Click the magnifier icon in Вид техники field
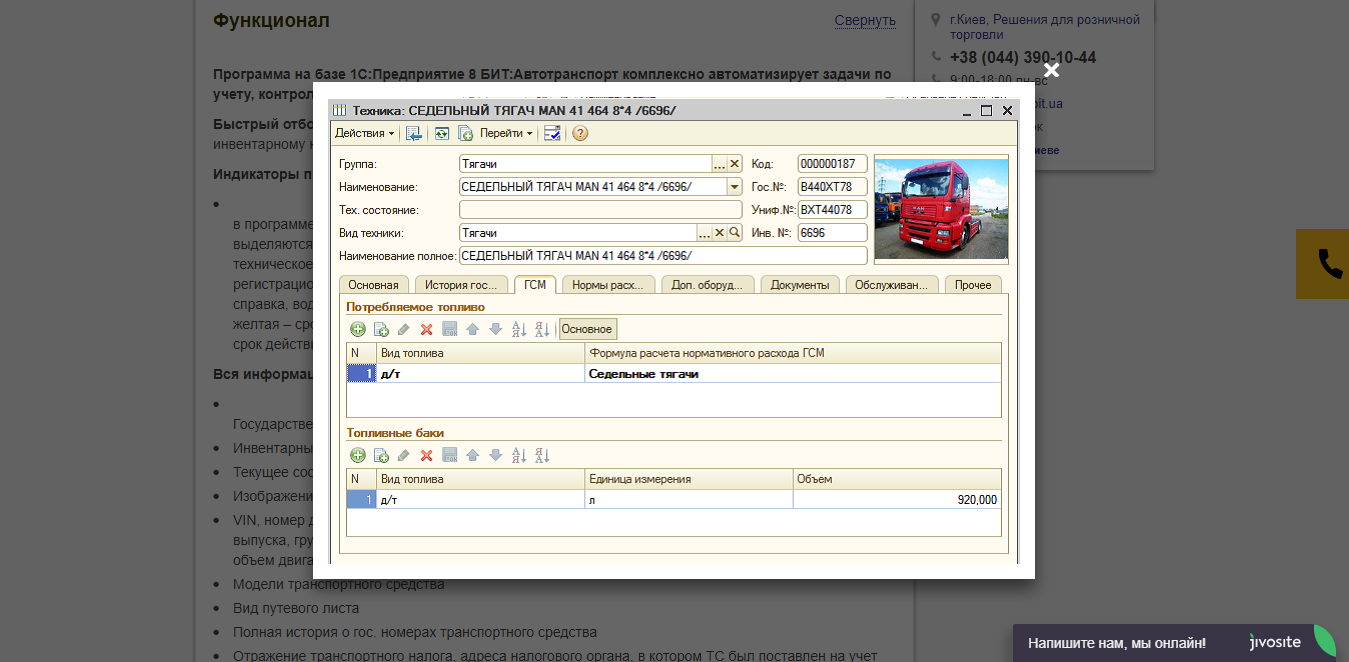Viewport: 1349px width, 662px height. [x=734, y=233]
